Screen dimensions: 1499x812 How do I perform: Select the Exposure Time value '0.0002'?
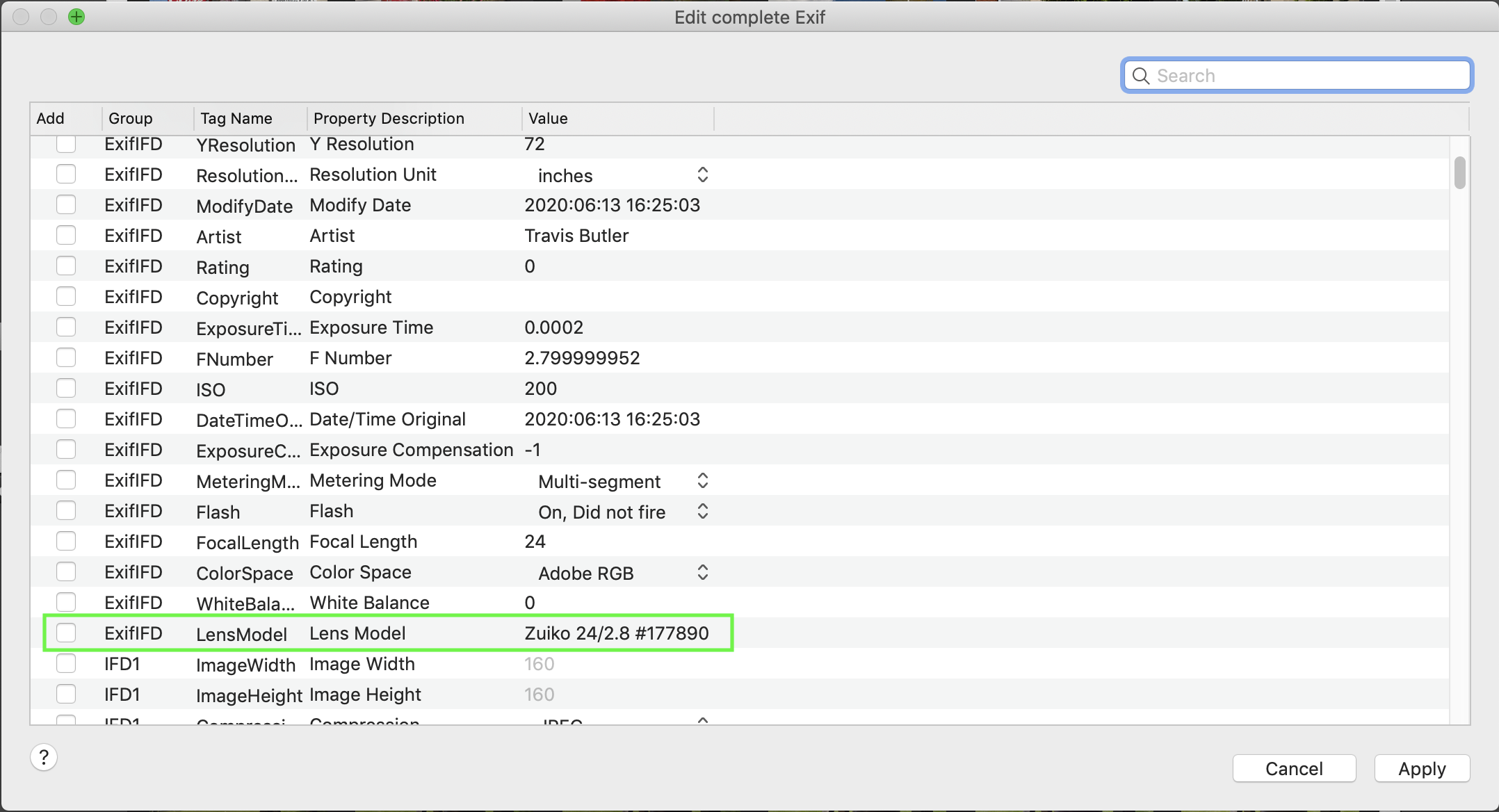(553, 327)
